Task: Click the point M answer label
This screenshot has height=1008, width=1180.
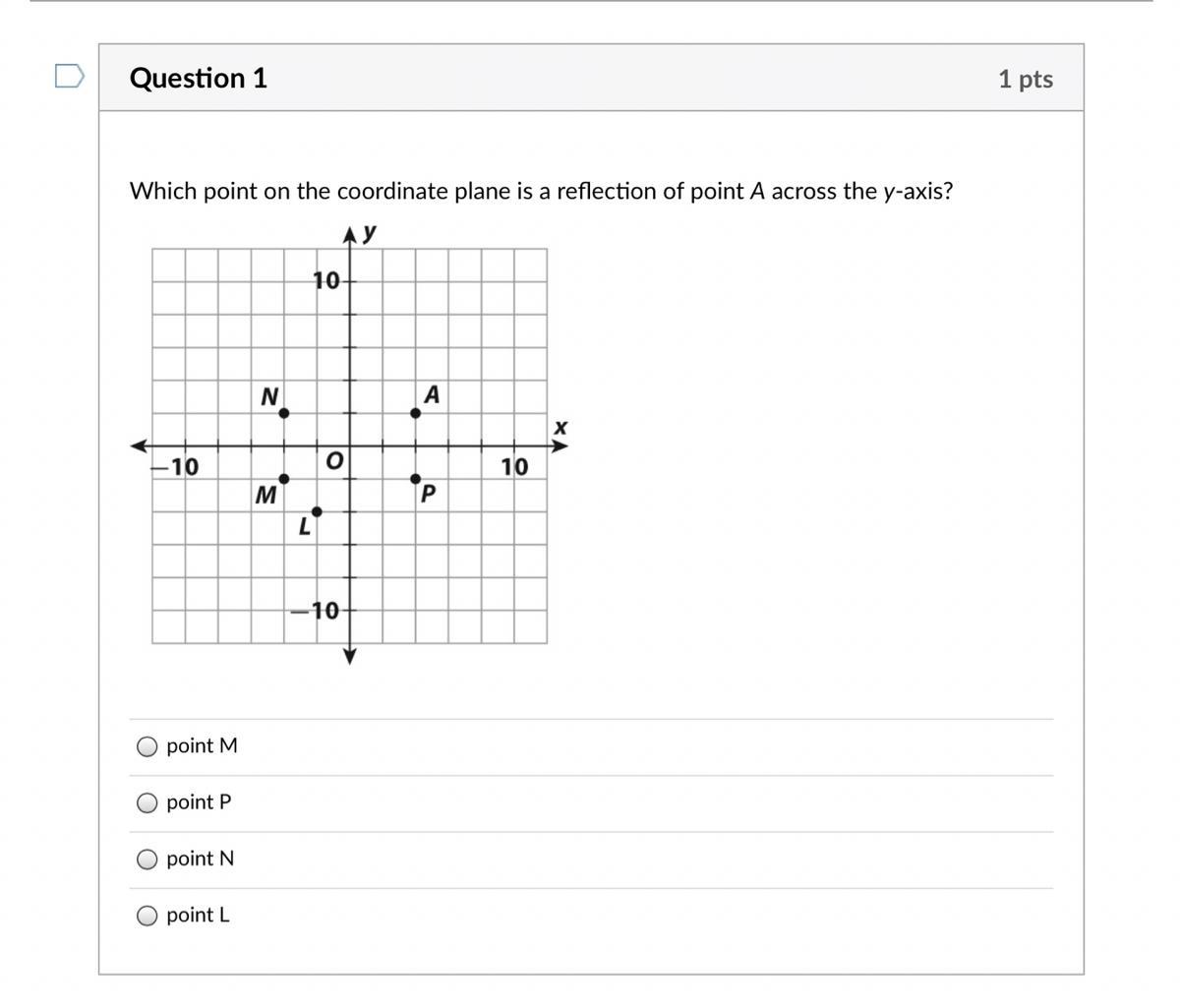Action: (203, 746)
